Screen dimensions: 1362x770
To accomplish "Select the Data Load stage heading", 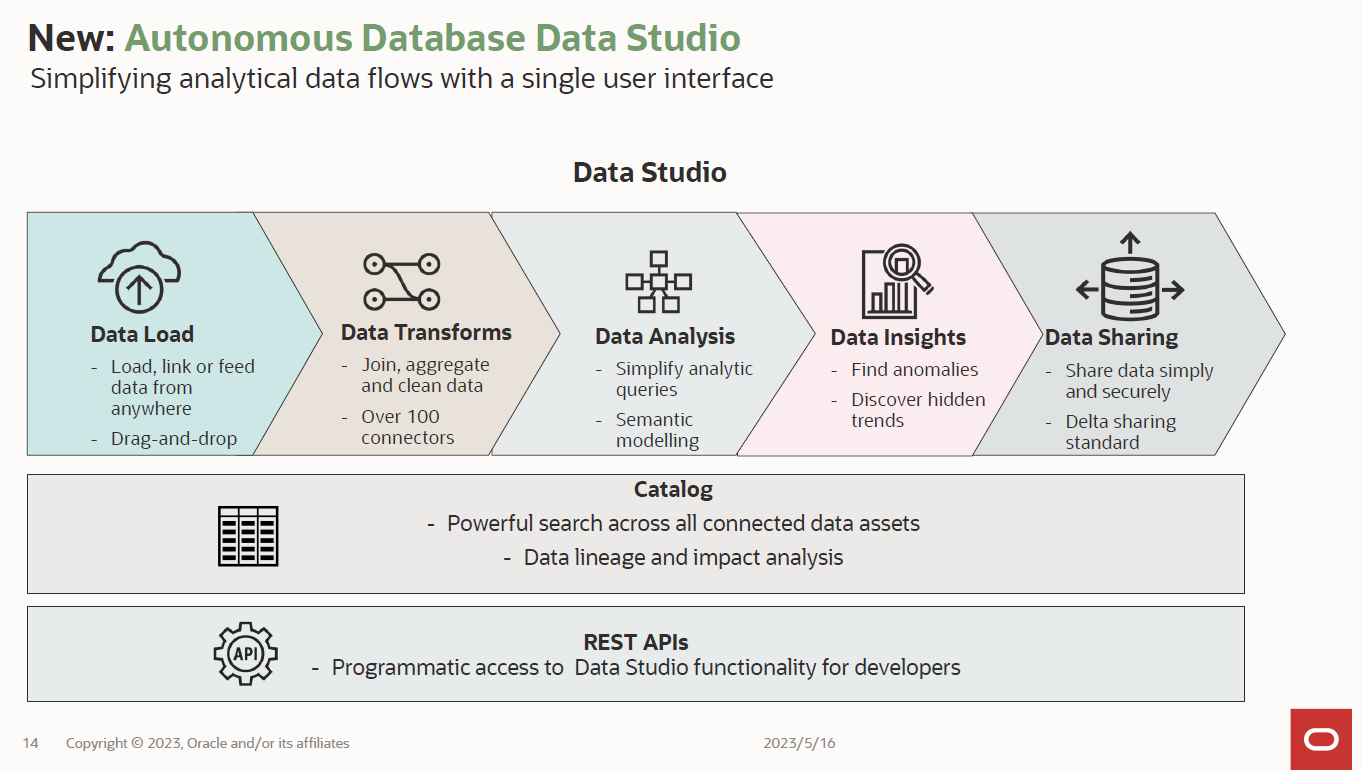I will pos(141,333).
